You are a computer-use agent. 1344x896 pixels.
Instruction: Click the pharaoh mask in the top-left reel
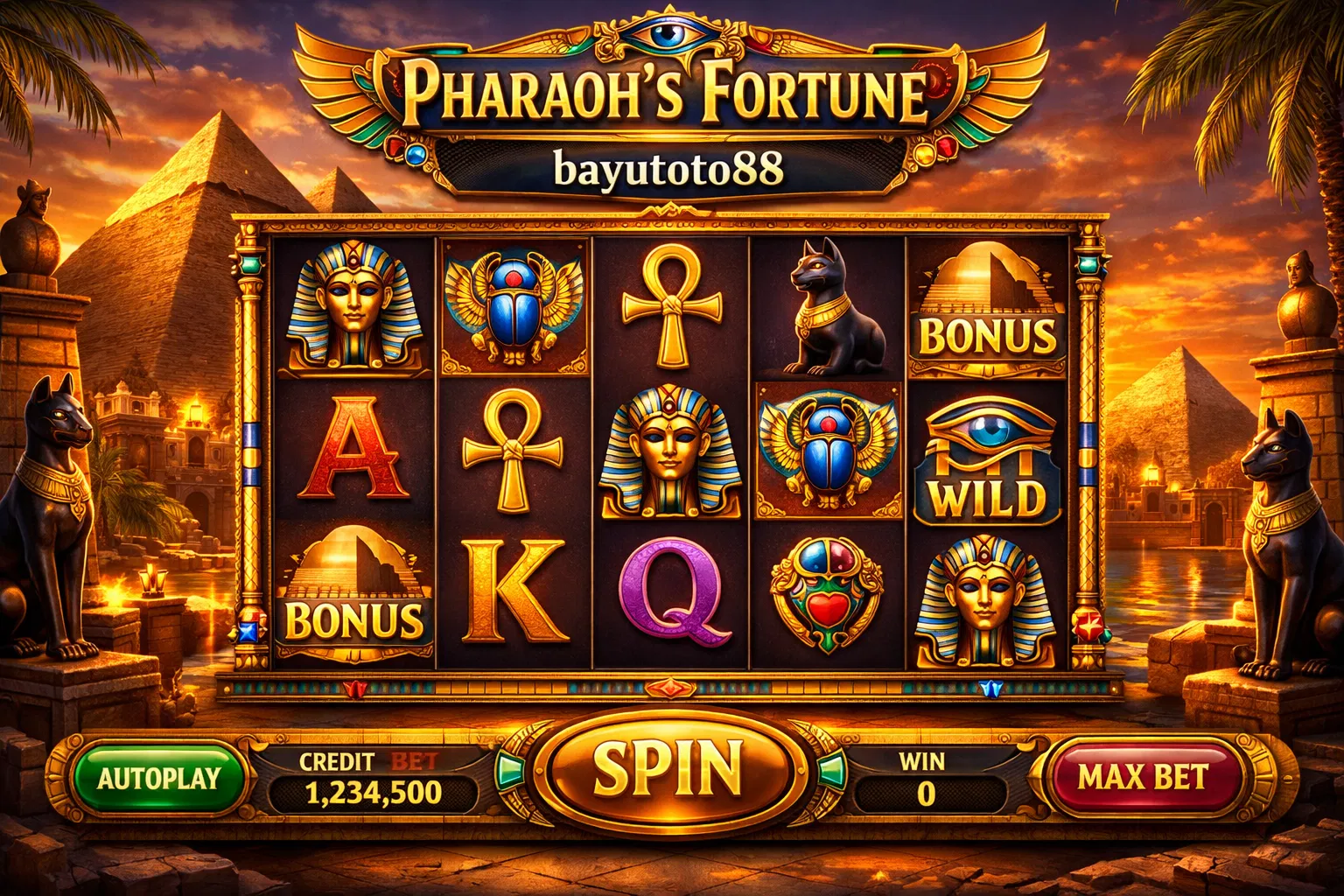point(356,303)
